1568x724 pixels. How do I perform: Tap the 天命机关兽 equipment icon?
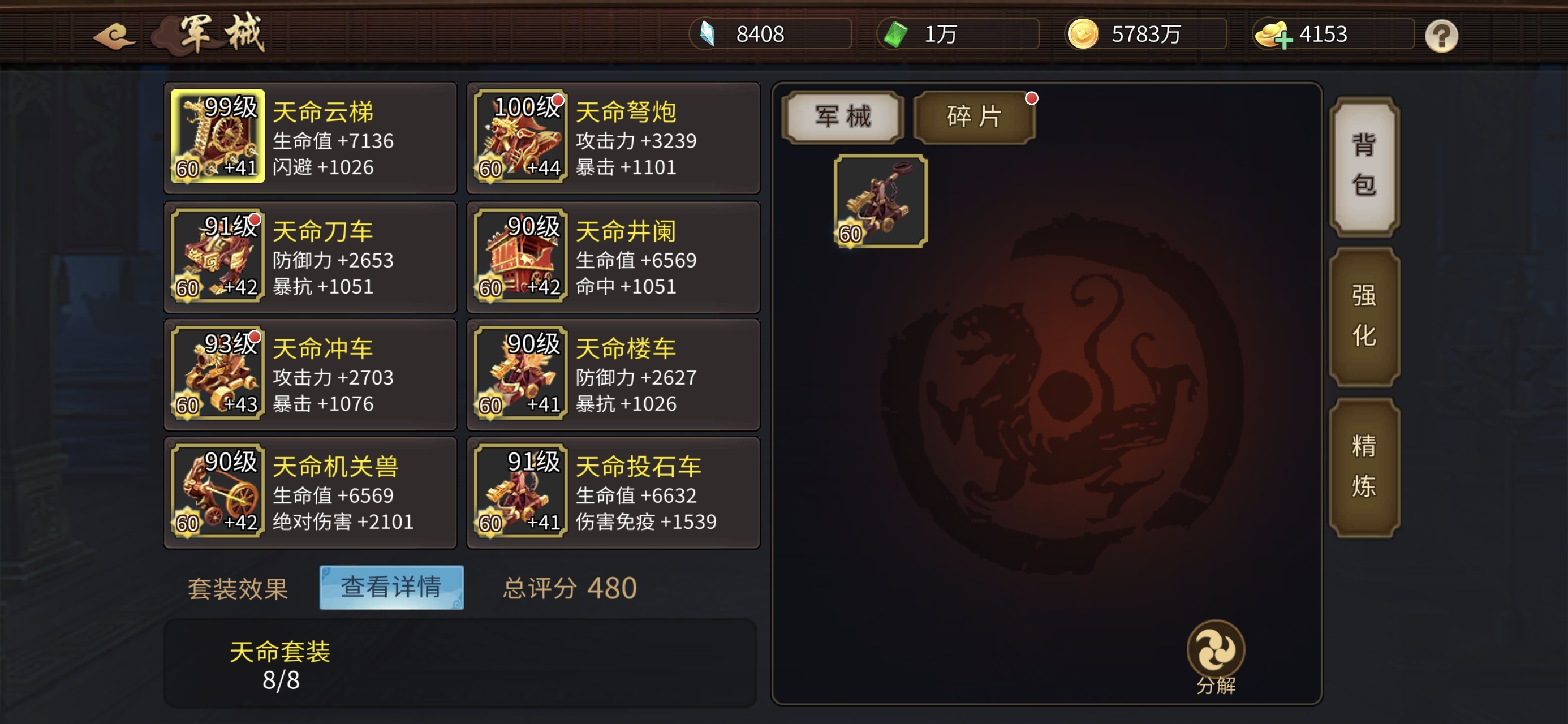click(217, 491)
